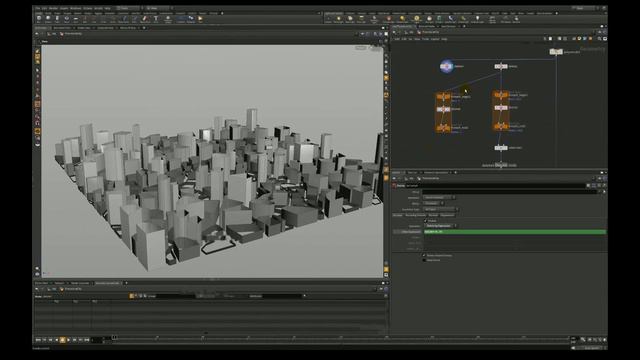This screenshot has width=640, height=360.
Task: Select the Sphere shelf tool
Action: click(48, 19)
